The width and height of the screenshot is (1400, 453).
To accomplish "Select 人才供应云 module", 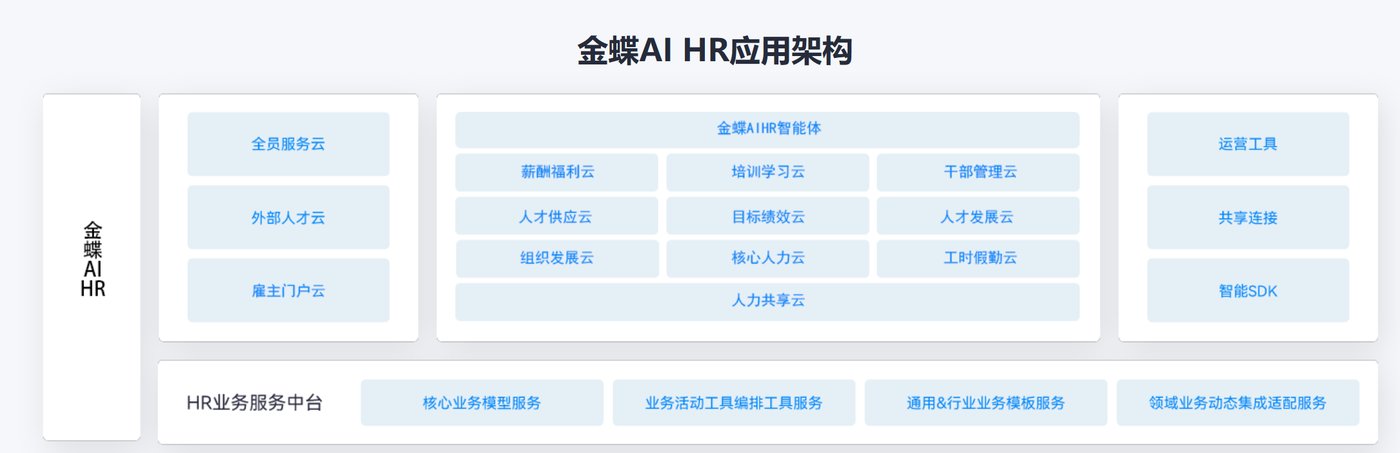I will pyautogui.click(x=557, y=216).
